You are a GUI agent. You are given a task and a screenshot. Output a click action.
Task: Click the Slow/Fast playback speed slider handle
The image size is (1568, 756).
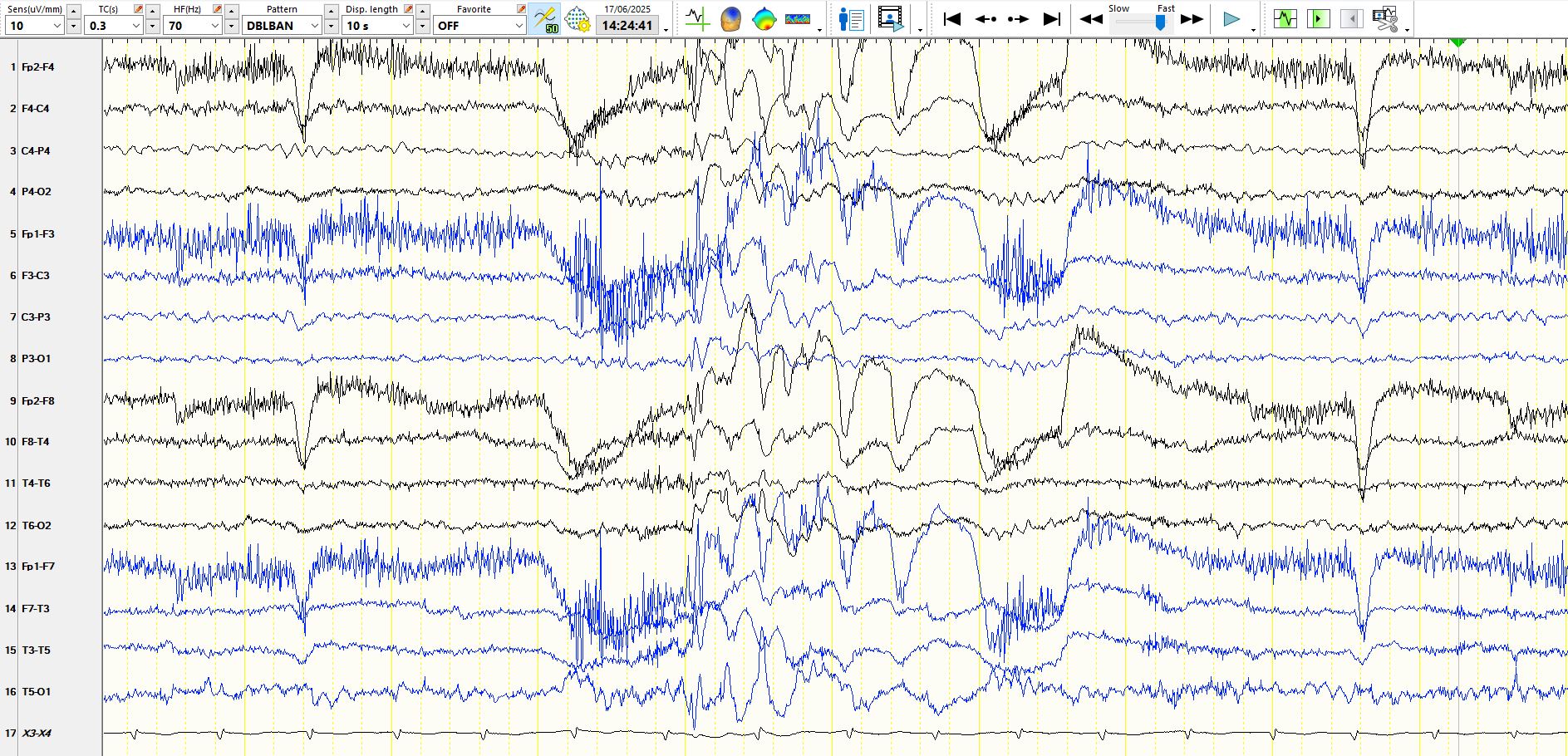1160,23
